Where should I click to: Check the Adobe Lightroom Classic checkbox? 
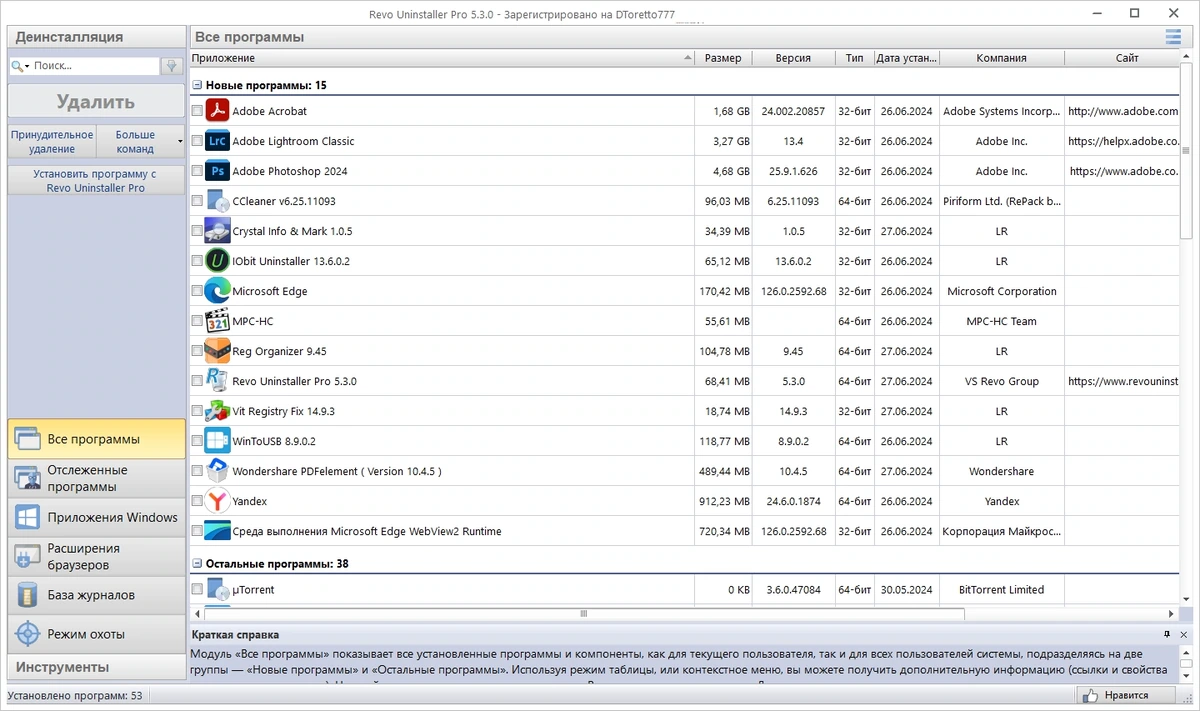197,141
